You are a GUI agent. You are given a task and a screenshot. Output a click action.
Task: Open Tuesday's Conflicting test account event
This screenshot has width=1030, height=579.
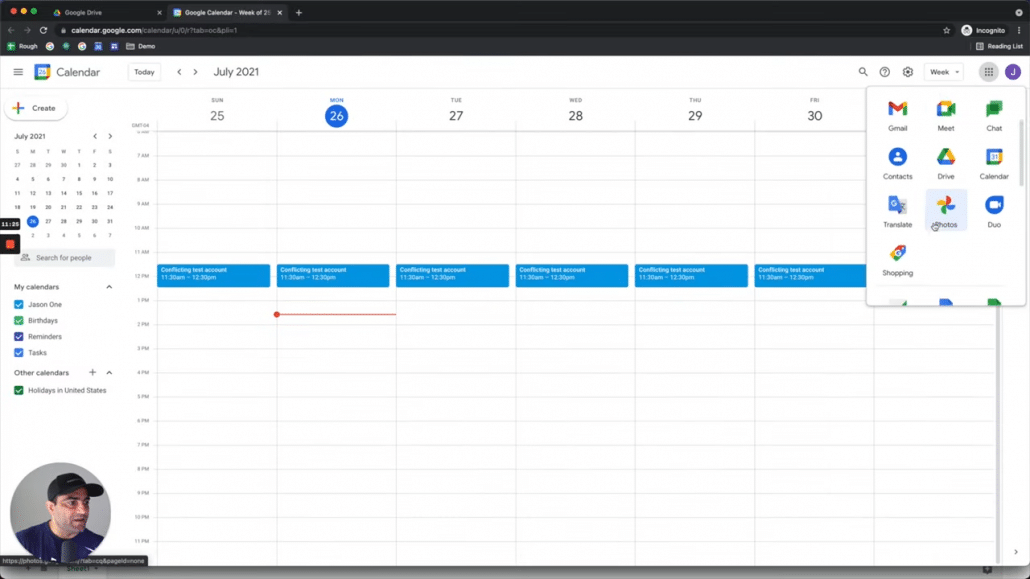(x=453, y=275)
